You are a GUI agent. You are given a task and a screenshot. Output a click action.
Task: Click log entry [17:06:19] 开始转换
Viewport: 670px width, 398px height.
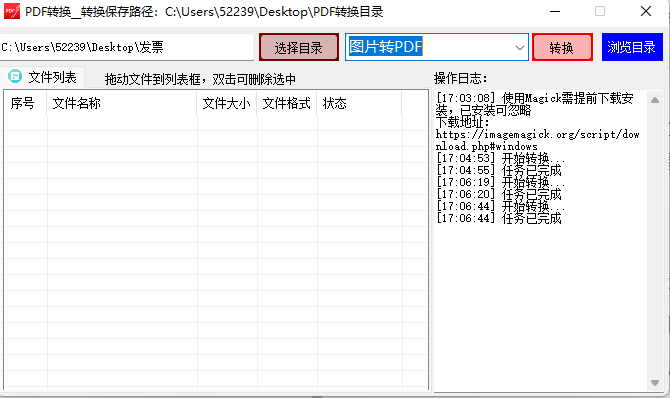(x=500, y=183)
